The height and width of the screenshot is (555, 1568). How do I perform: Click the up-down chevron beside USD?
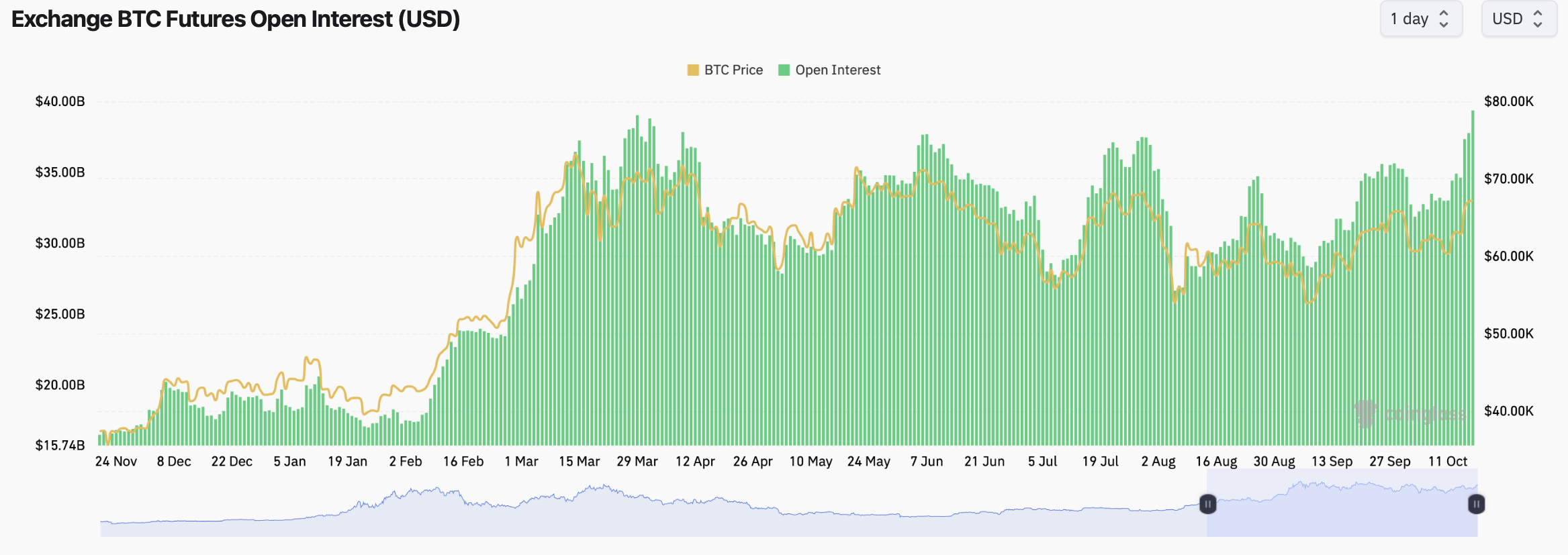click(x=1538, y=19)
